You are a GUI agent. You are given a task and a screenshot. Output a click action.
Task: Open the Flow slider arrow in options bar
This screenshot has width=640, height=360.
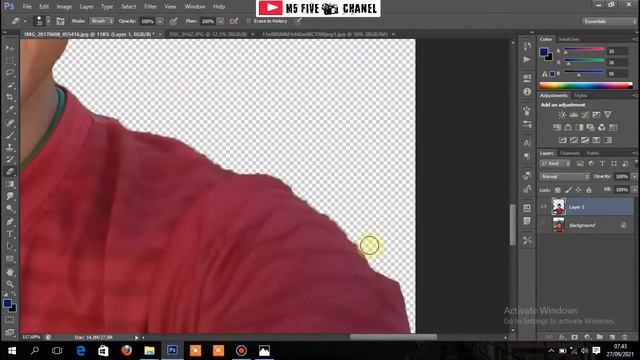[x=220, y=21]
